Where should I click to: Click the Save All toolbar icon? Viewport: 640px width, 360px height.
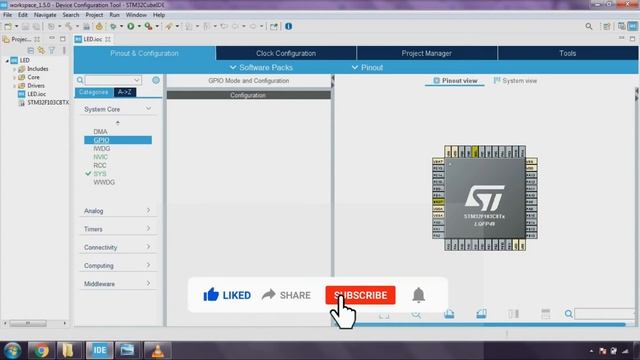(x=36, y=26)
